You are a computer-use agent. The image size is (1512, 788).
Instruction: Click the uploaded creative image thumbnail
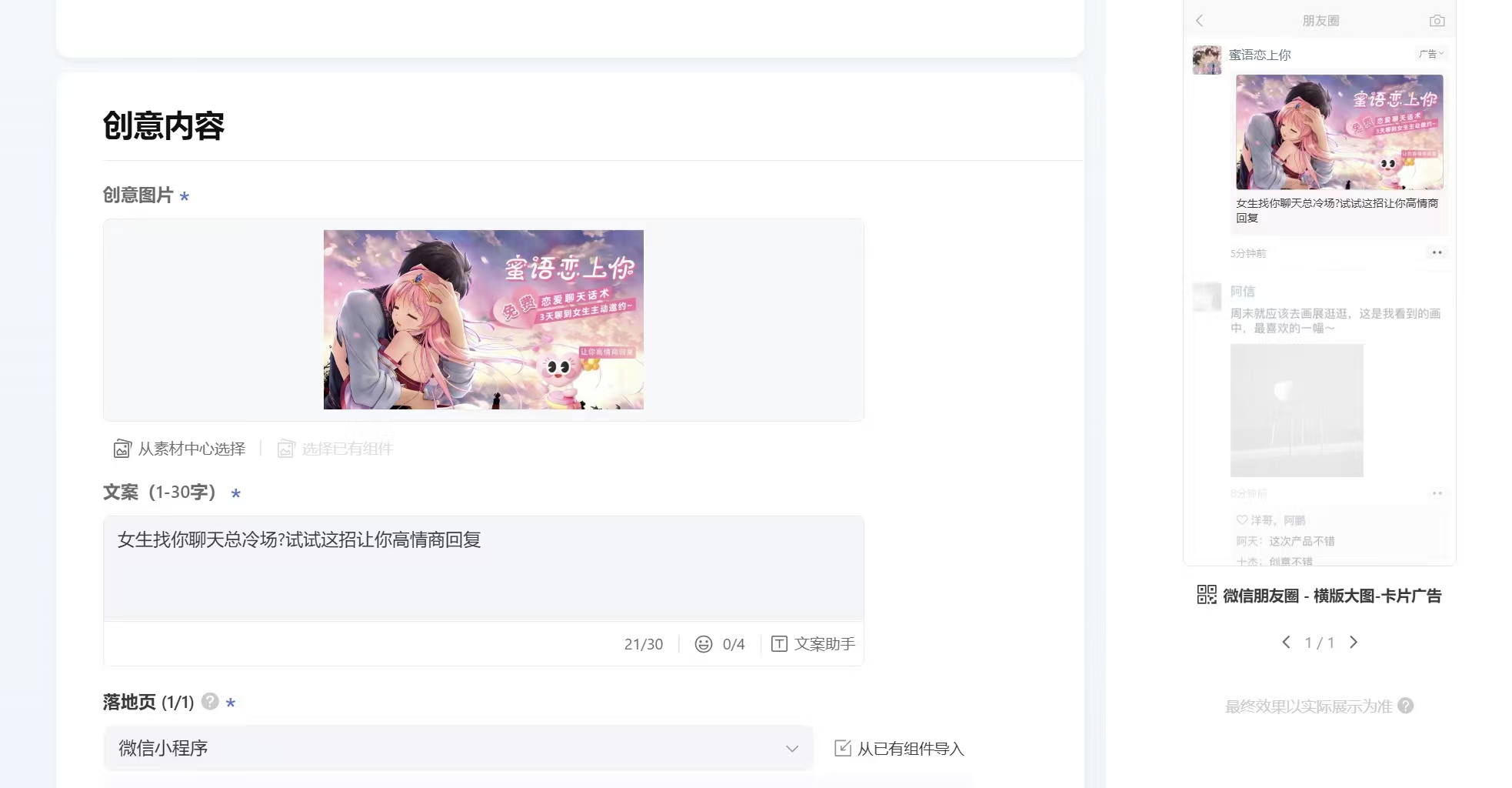(484, 319)
